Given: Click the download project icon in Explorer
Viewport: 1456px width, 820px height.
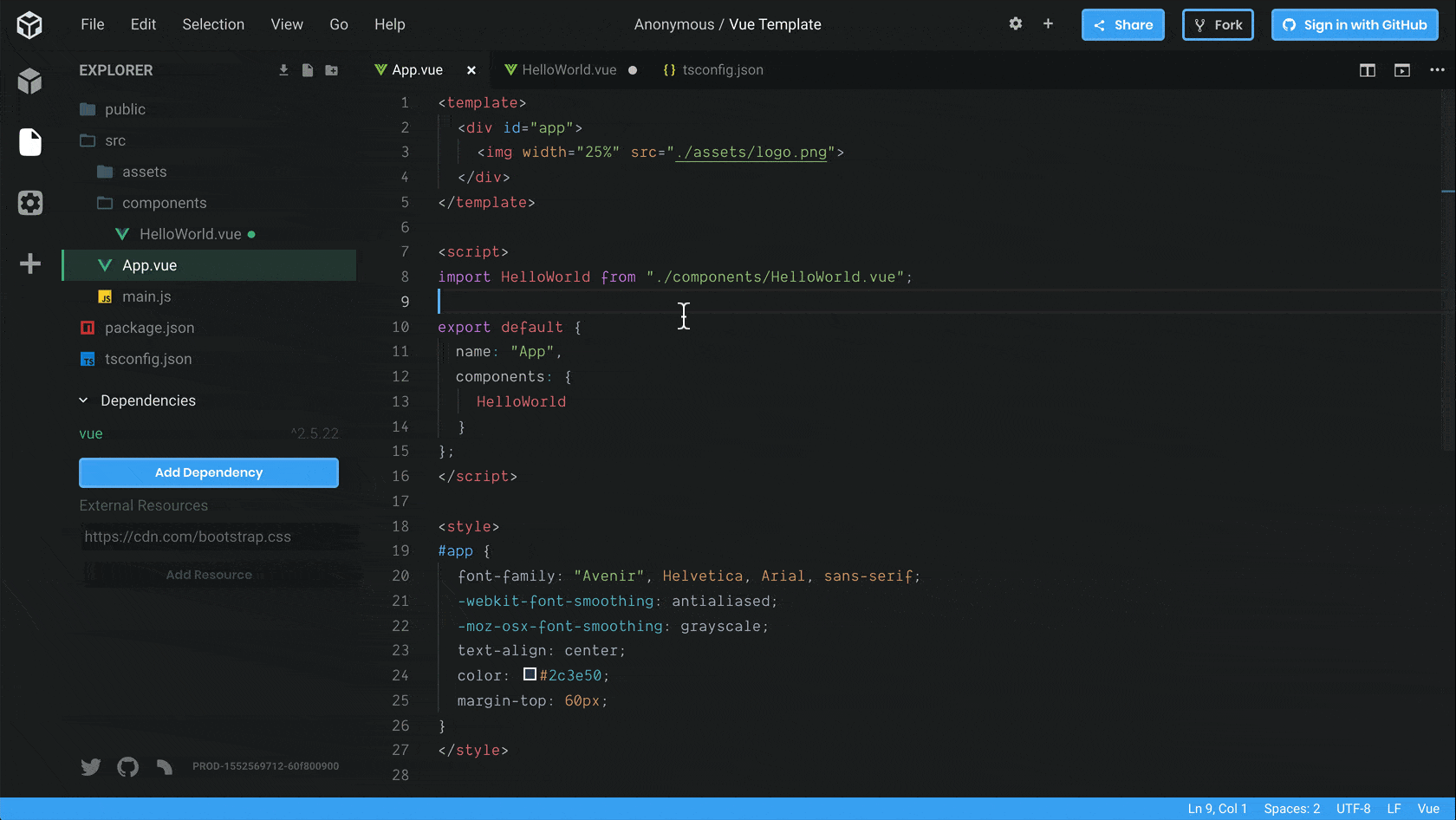Looking at the screenshot, I should [x=283, y=70].
